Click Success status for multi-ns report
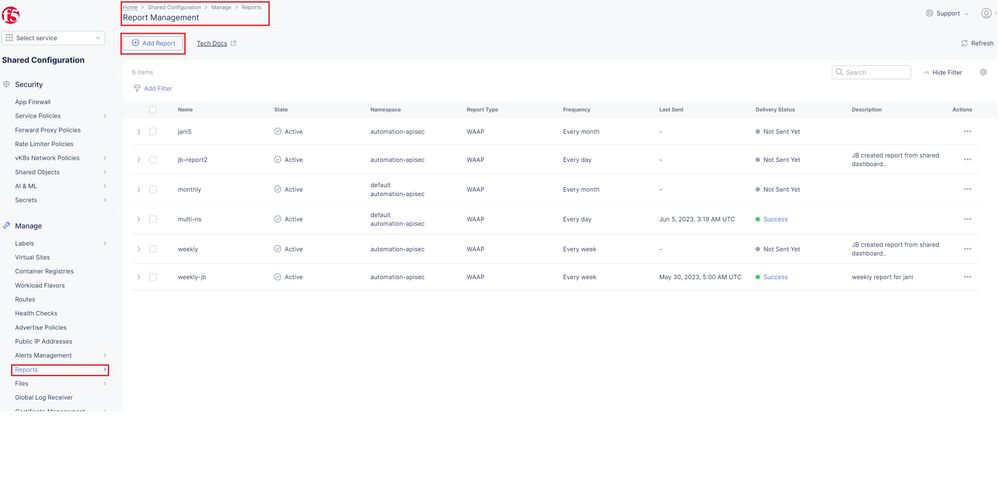 [775, 219]
